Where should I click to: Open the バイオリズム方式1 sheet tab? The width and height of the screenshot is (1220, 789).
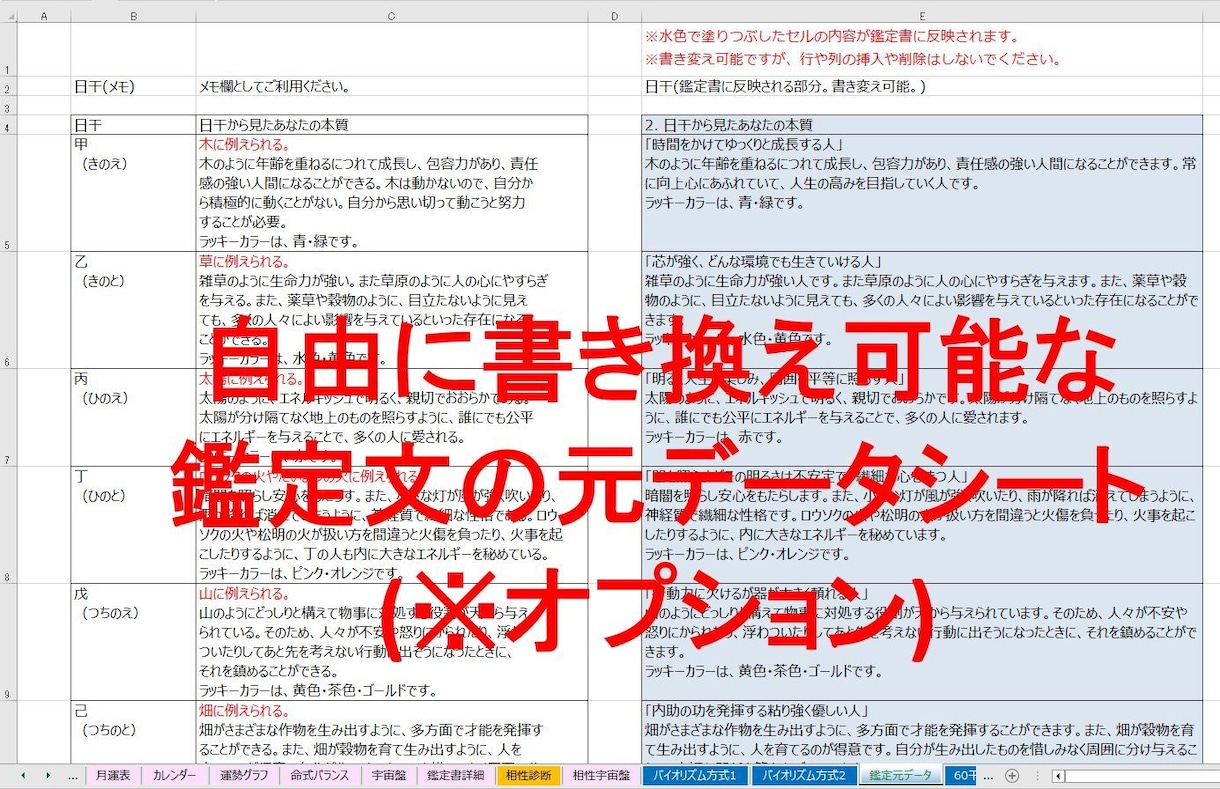695,775
